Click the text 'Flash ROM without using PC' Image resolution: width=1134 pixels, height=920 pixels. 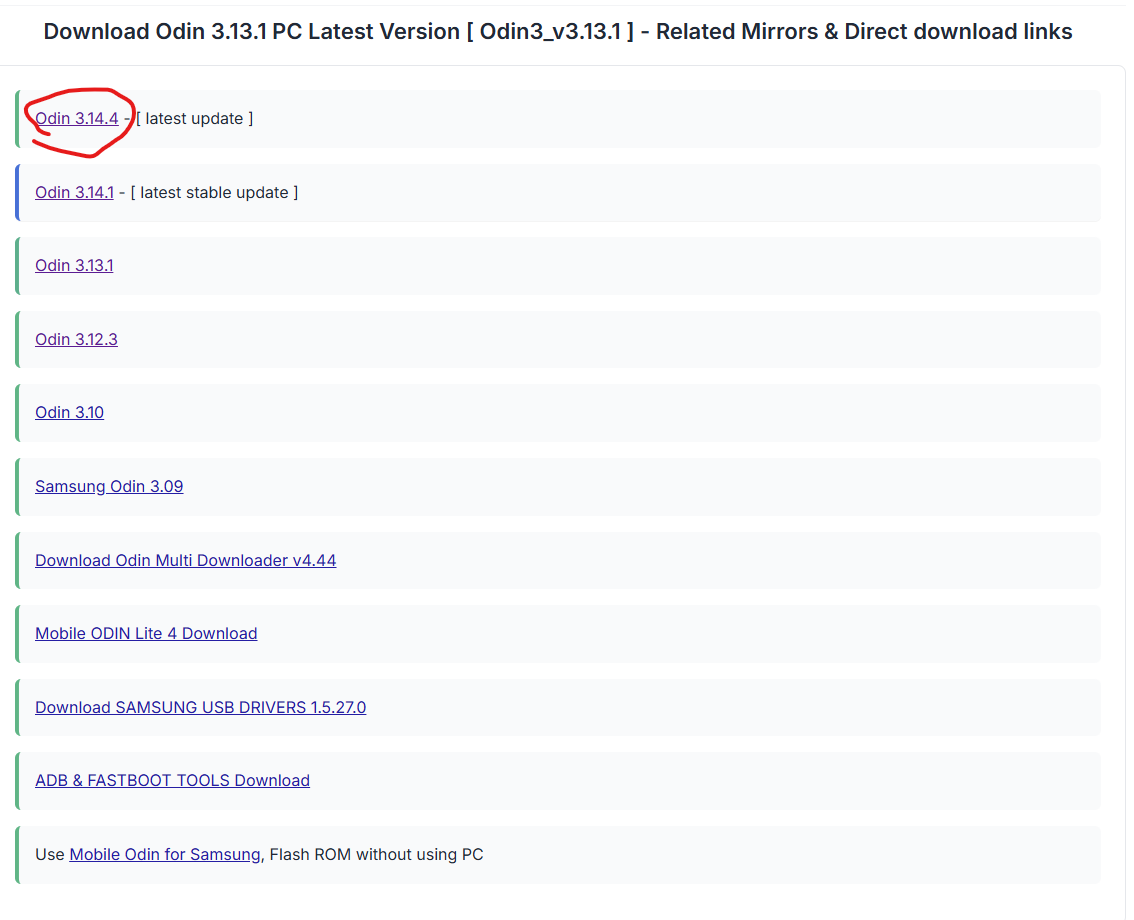[376, 854]
